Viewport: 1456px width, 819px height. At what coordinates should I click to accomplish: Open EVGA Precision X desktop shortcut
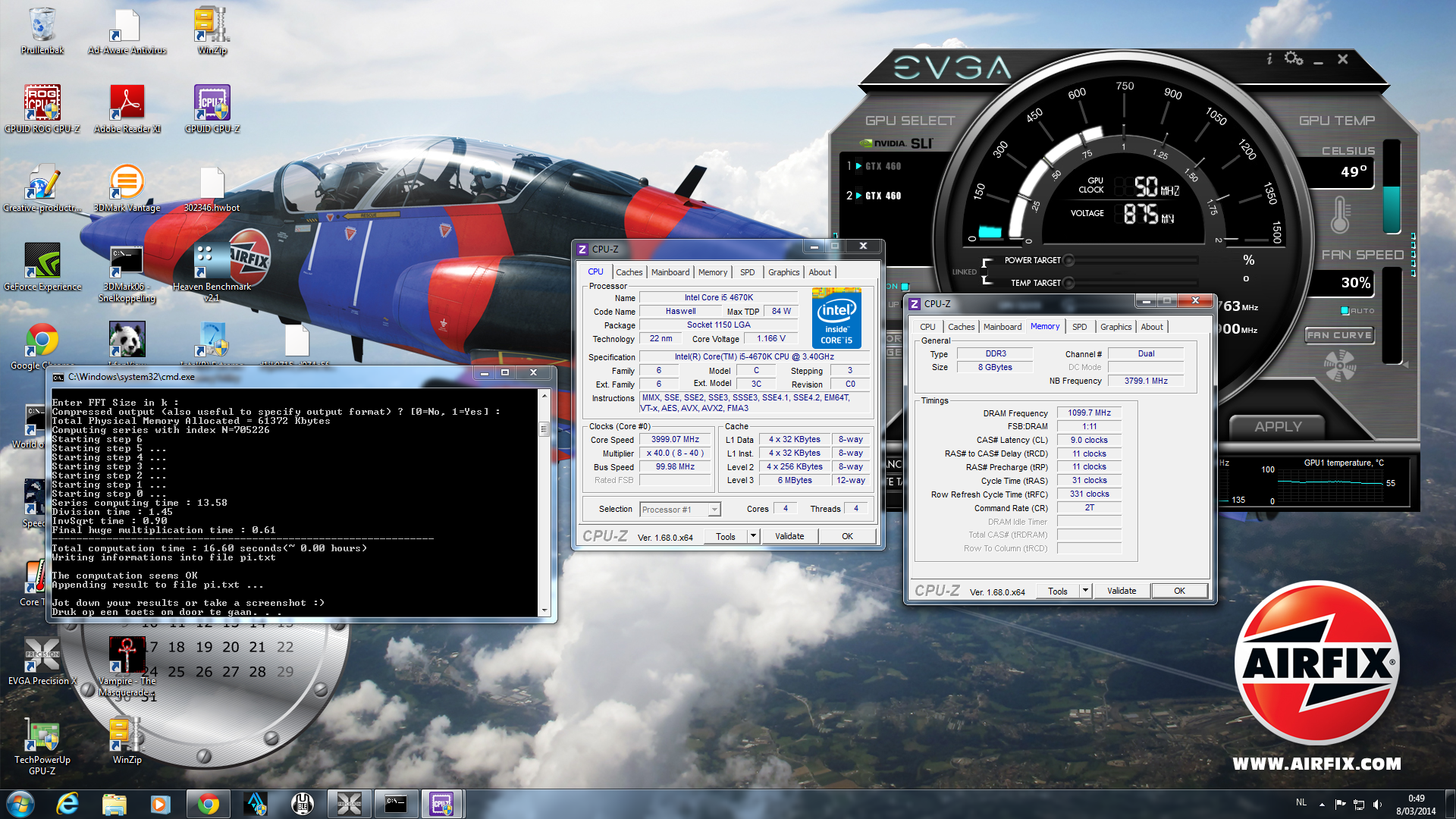42,660
